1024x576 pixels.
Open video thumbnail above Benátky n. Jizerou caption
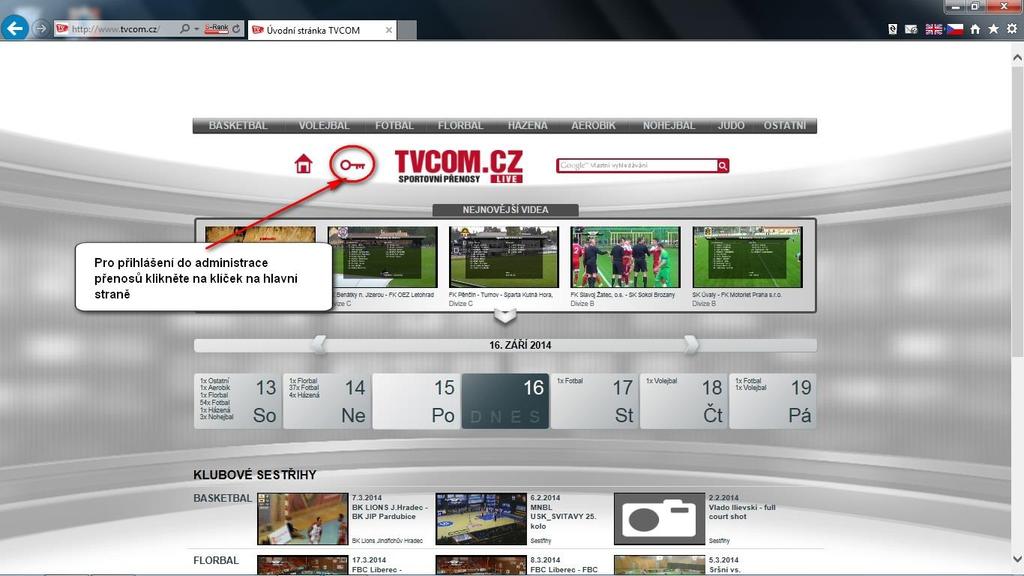pos(383,257)
